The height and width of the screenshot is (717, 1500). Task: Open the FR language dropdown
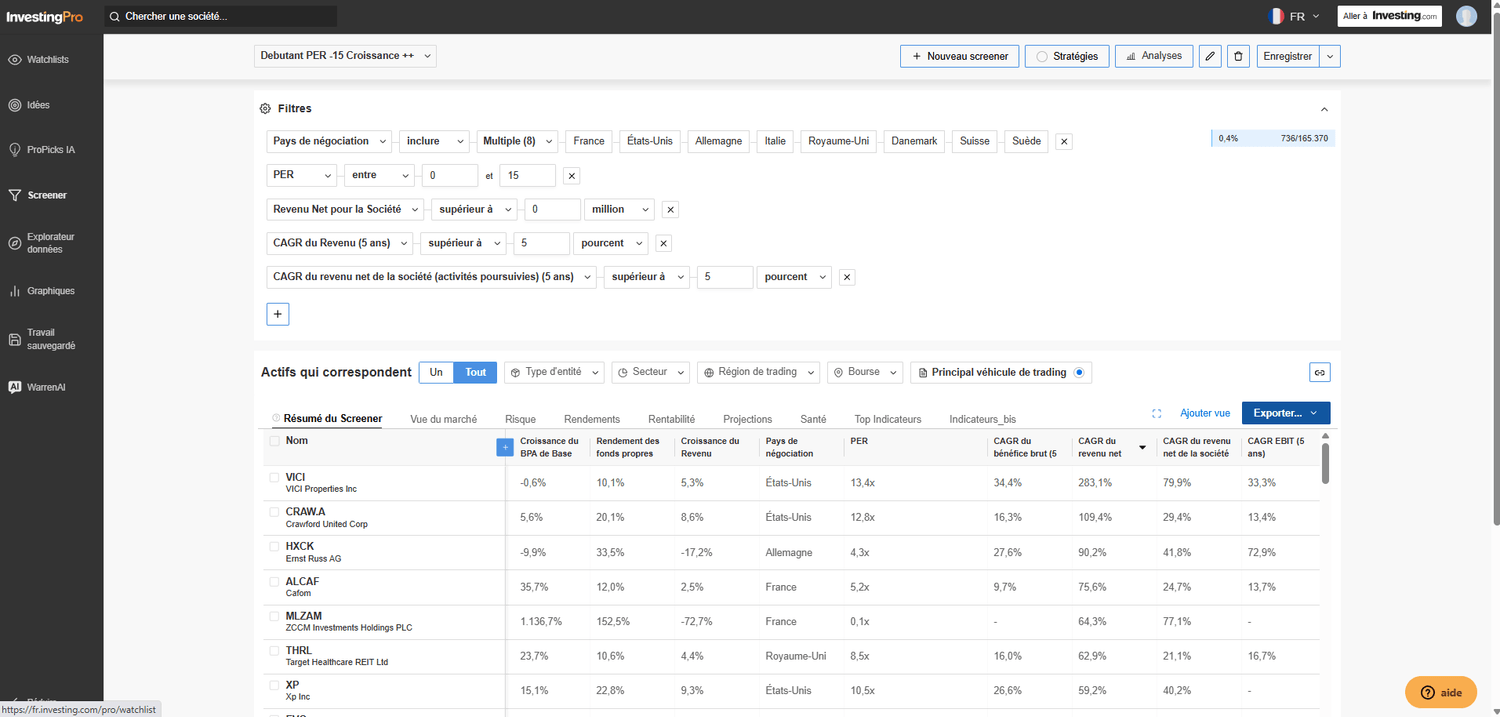pos(1295,16)
